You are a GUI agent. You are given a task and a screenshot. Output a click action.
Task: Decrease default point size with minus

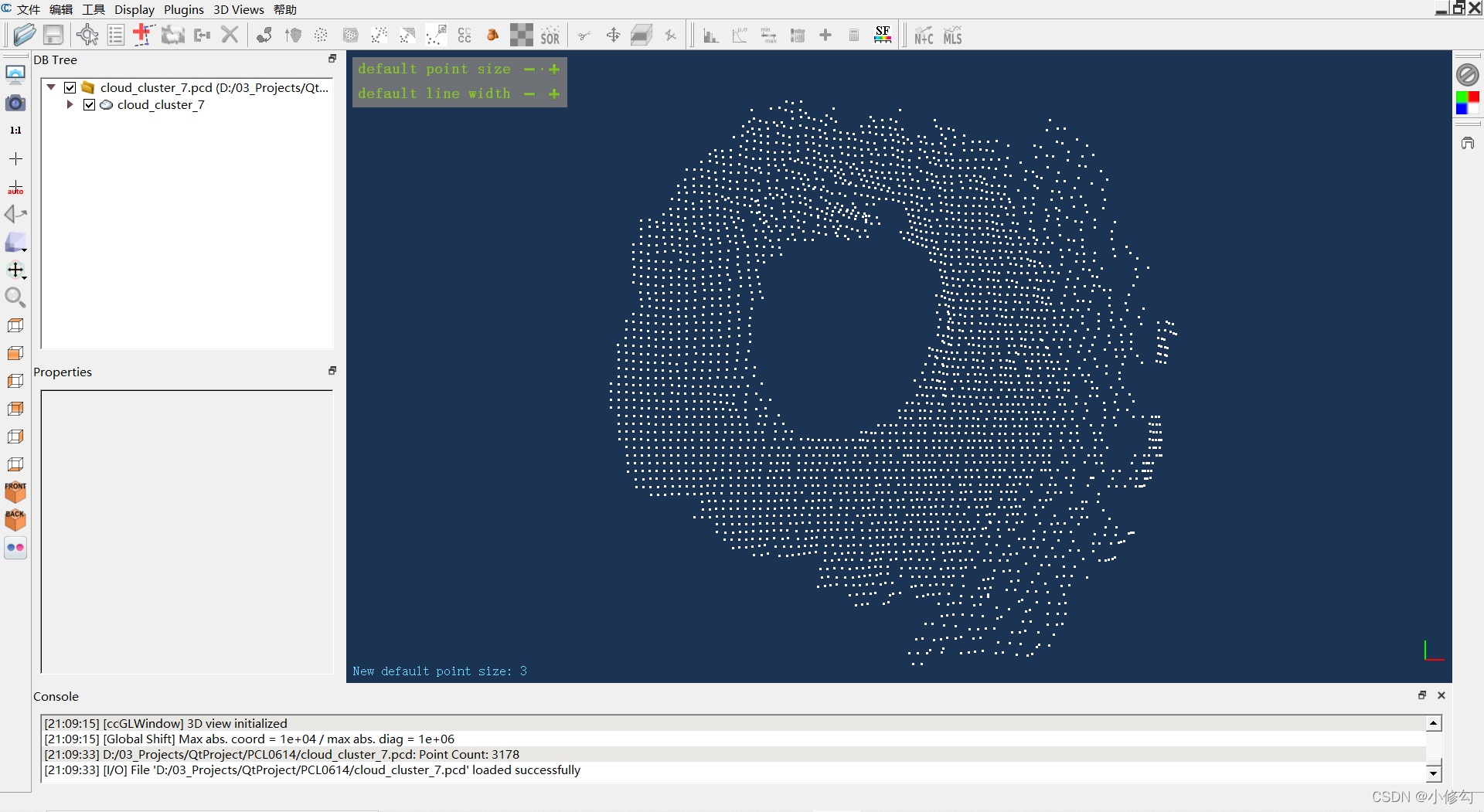pos(529,70)
